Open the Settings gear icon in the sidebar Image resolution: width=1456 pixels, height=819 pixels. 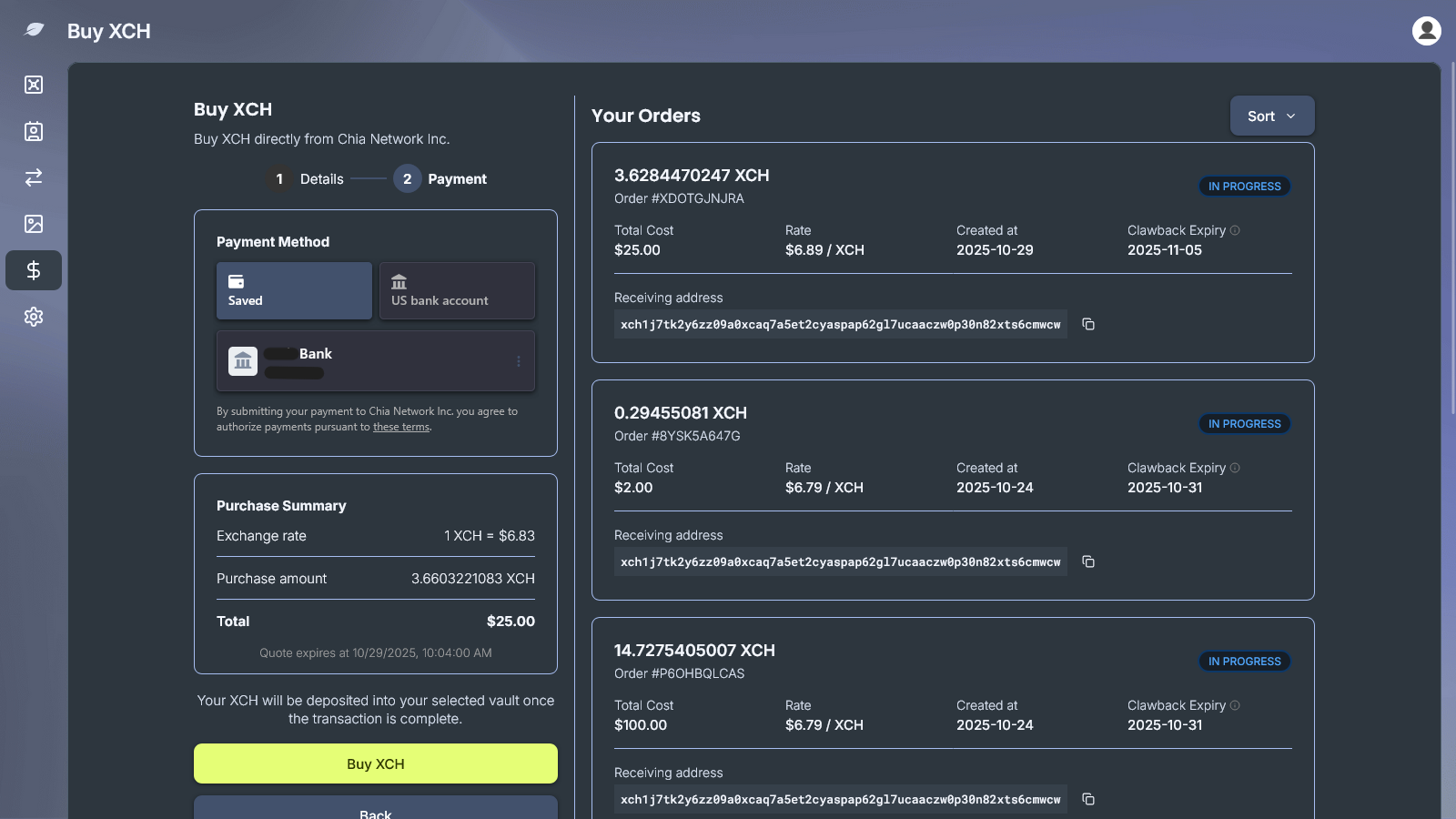[34, 317]
